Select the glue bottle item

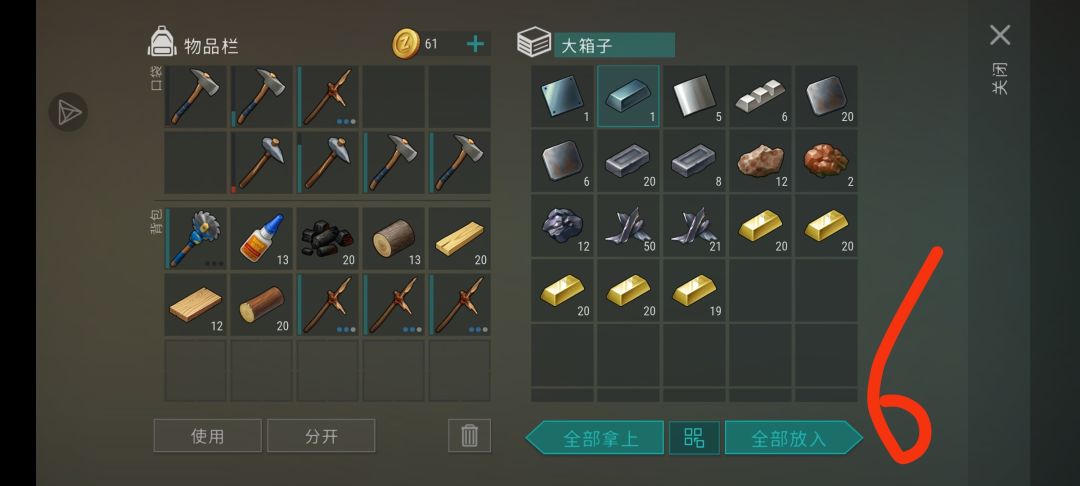261,238
